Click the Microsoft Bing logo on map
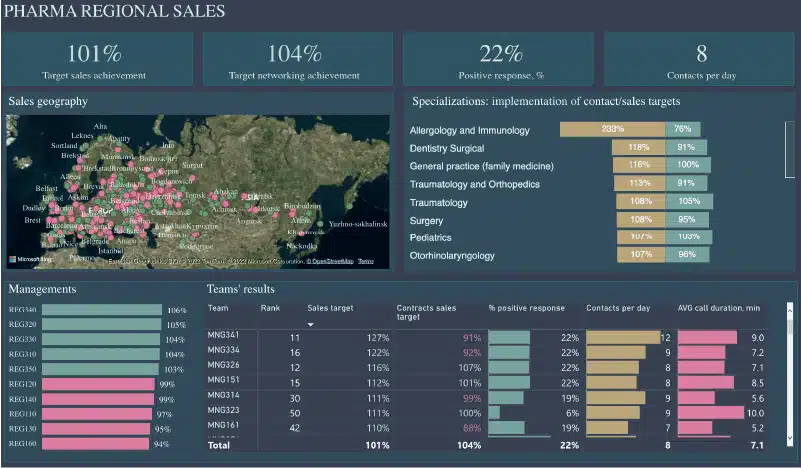Screen dimensions: 801x468 tap(30, 260)
